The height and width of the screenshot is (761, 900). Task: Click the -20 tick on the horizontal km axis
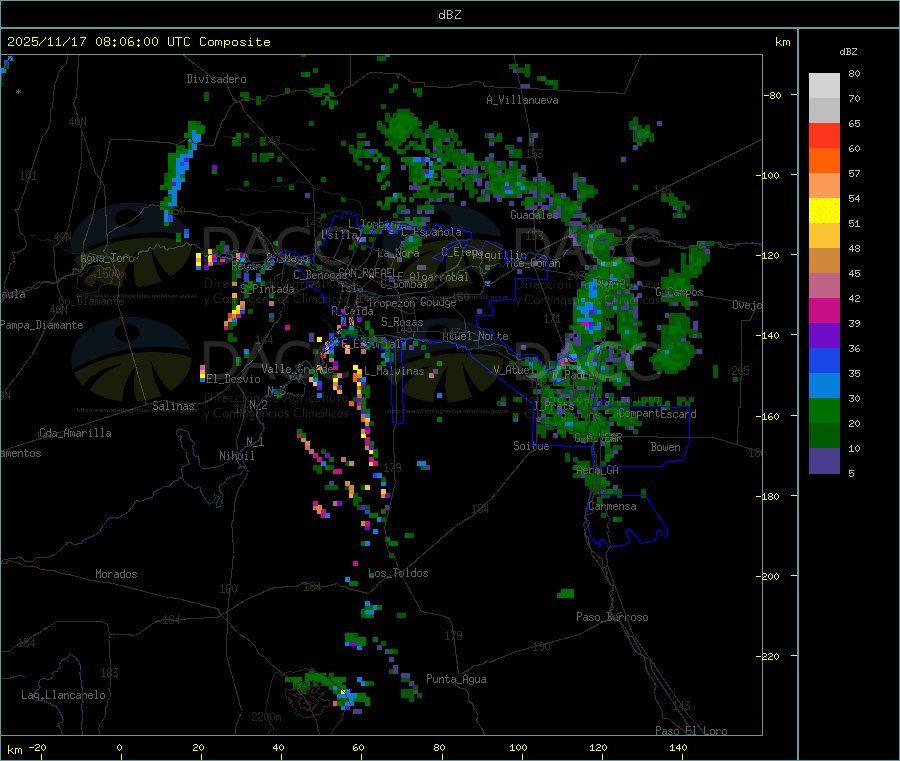pyautogui.click(x=38, y=748)
